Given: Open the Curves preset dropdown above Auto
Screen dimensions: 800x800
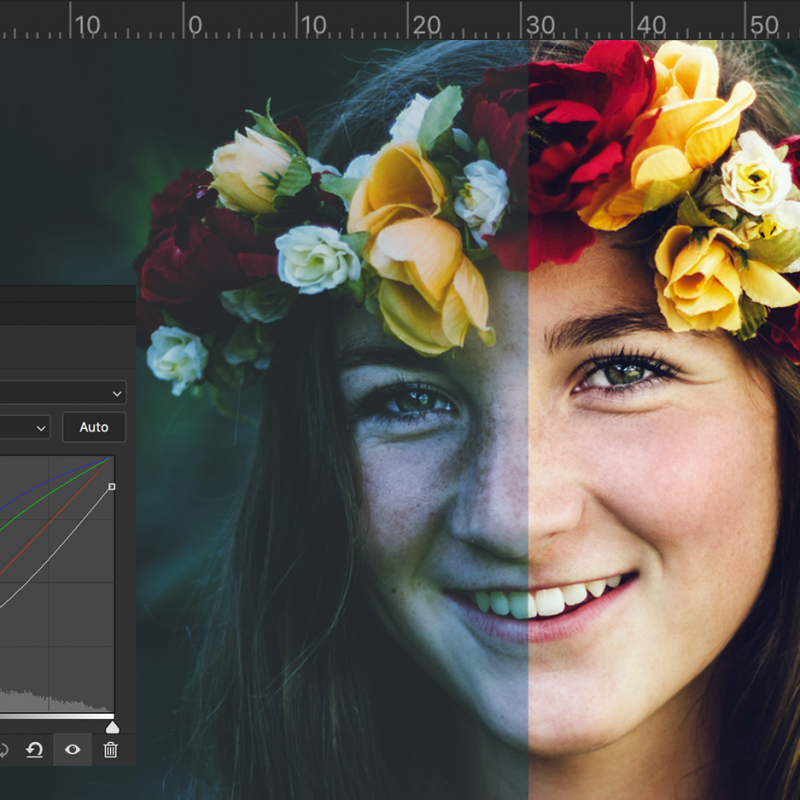Looking at the screenshot, I should [62, 392].
